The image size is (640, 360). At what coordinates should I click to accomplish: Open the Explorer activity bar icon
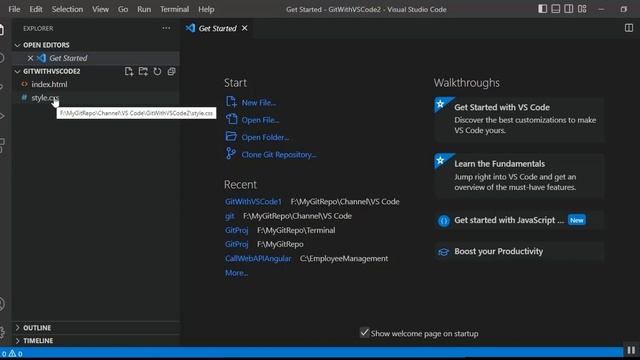point(2,29)
